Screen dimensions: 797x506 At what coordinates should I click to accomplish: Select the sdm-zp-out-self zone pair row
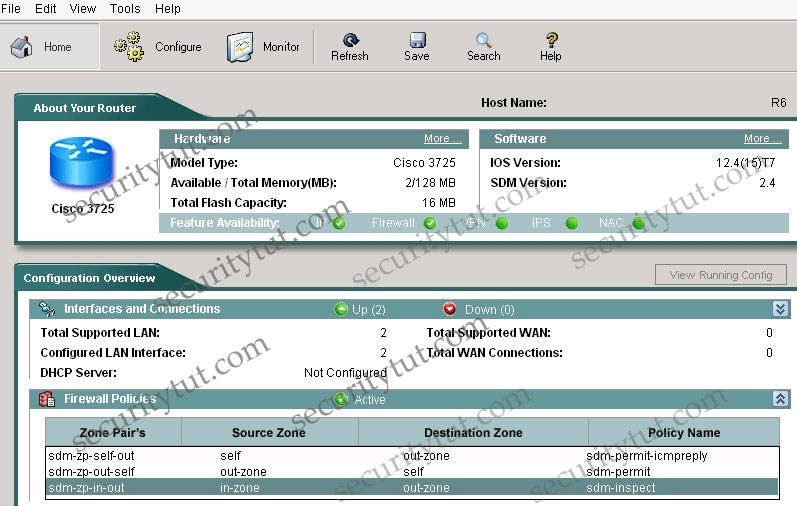coord(412,471)
